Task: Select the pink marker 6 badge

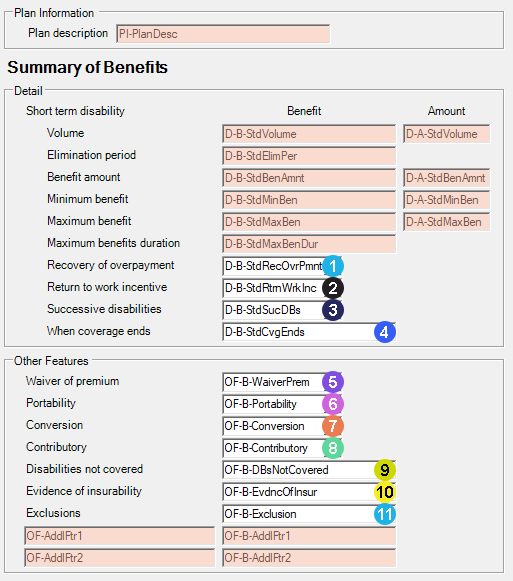Action: click(x=333, y=404)
